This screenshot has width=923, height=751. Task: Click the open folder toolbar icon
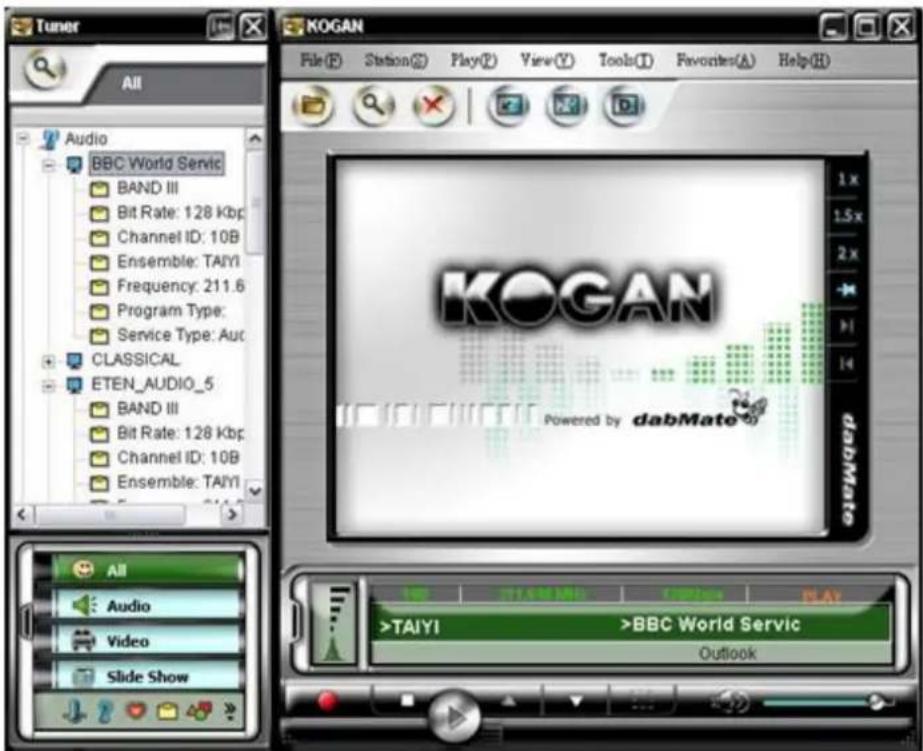pos(313,106)
